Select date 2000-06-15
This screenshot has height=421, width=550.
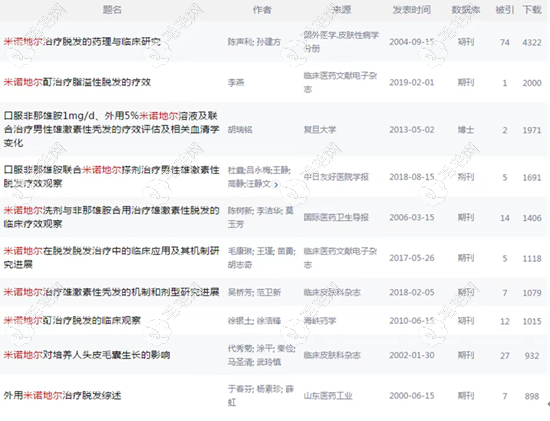coord(412,396)
